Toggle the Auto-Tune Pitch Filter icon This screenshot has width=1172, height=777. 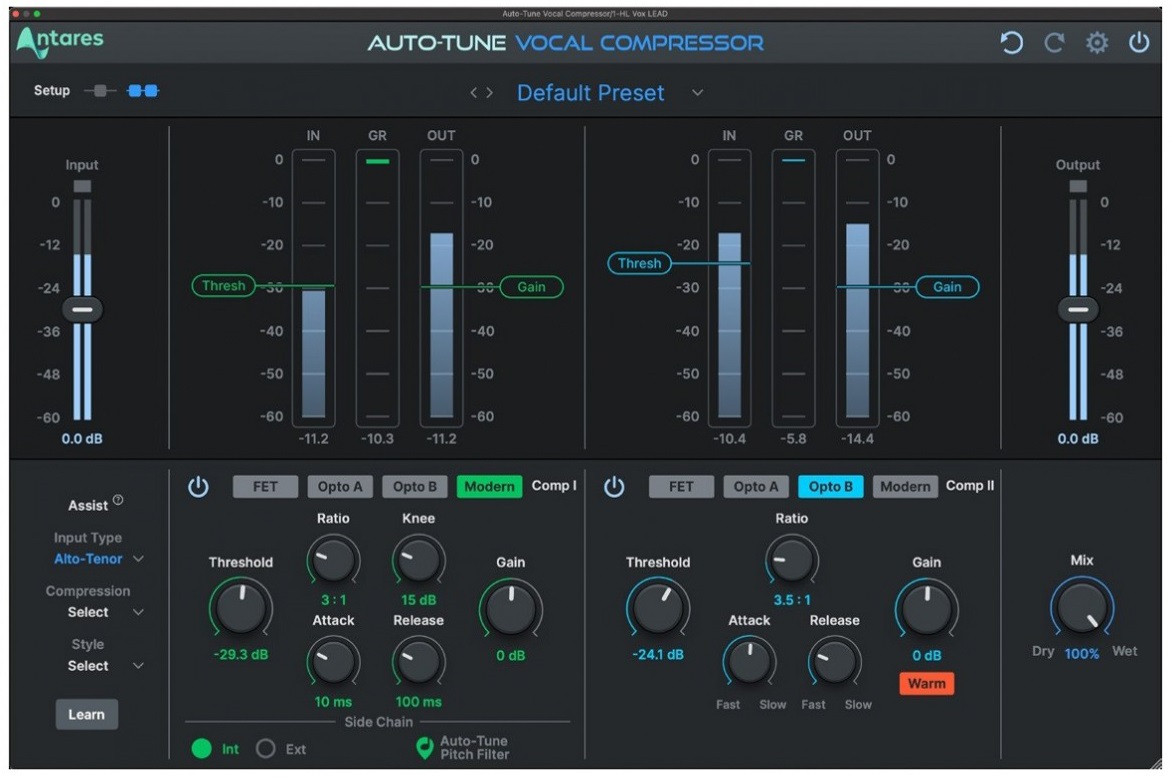point(424,748)
